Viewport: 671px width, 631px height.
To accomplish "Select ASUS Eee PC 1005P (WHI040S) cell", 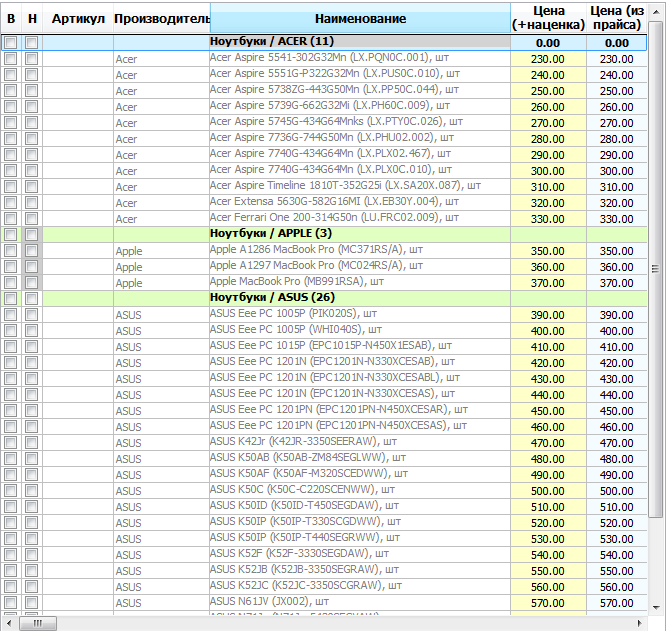I will tap(360, 331).
